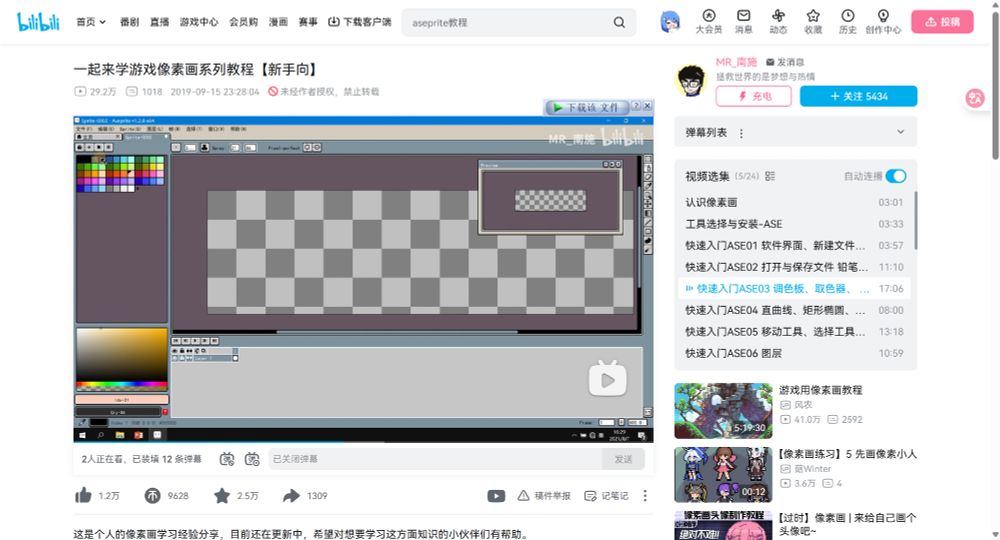Play episode 快速入门ASE04 直曲线

pos(795,310)
